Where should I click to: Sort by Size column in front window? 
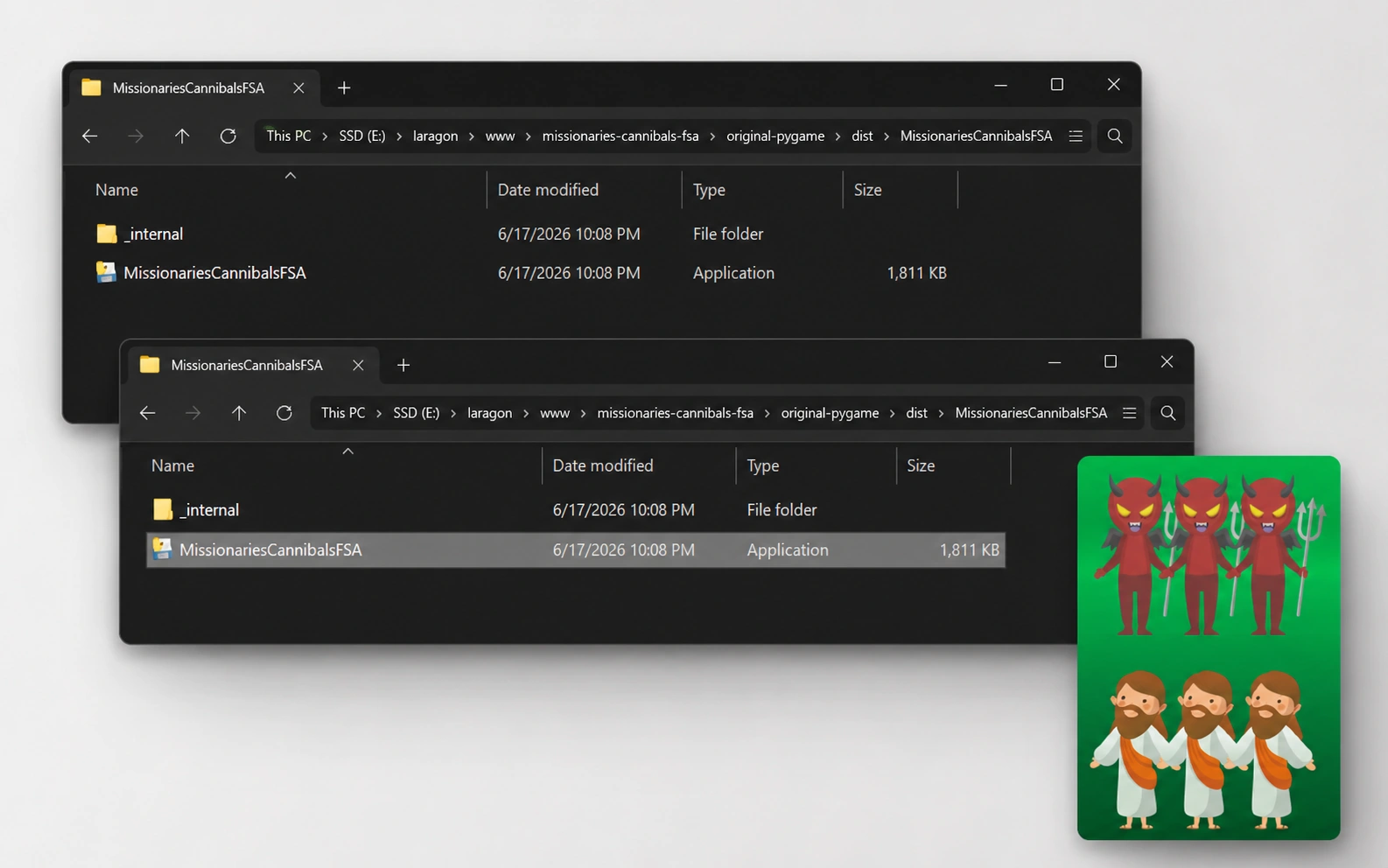(921, 465)
